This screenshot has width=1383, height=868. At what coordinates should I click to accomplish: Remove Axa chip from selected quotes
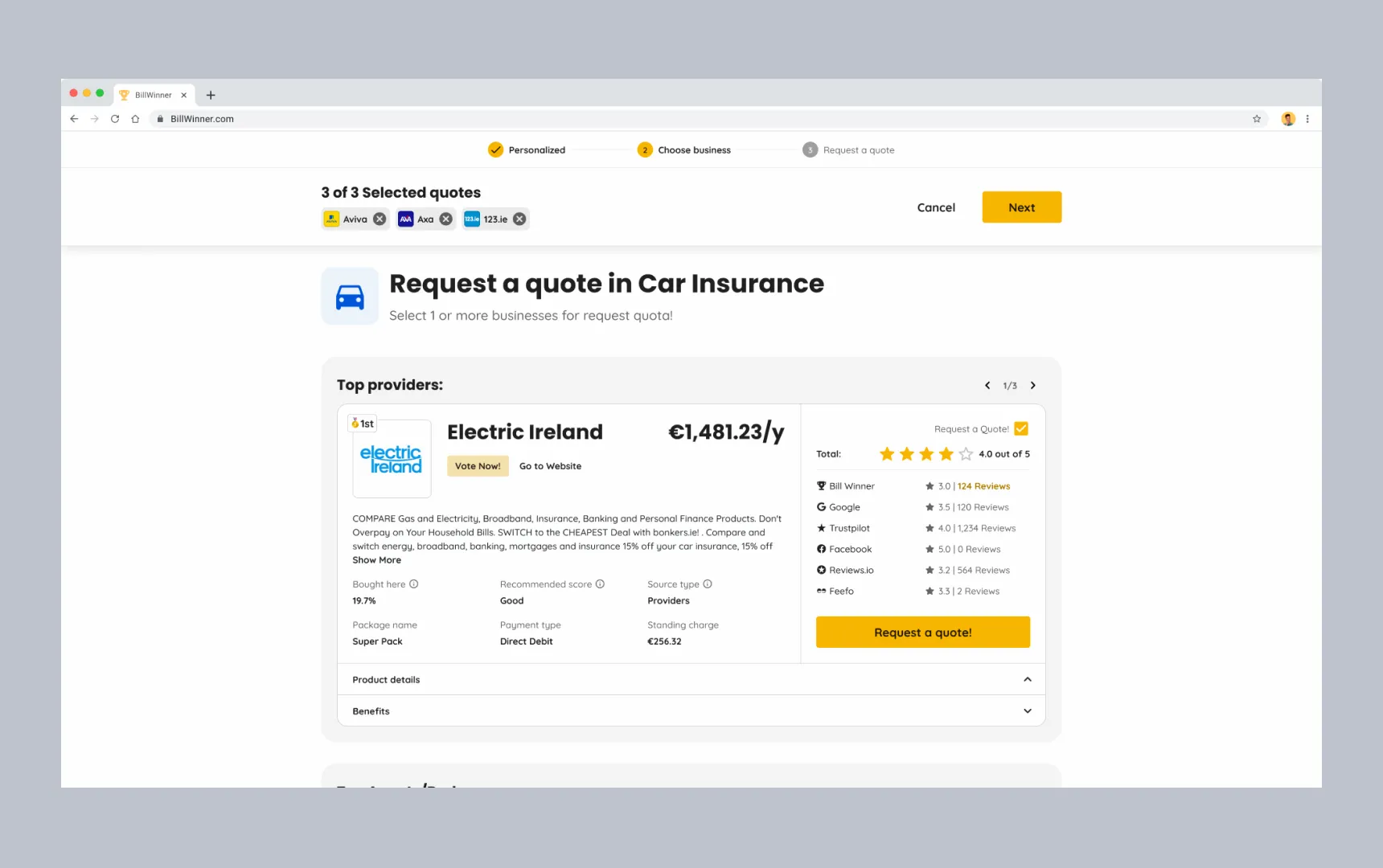(x=445, y=219)
